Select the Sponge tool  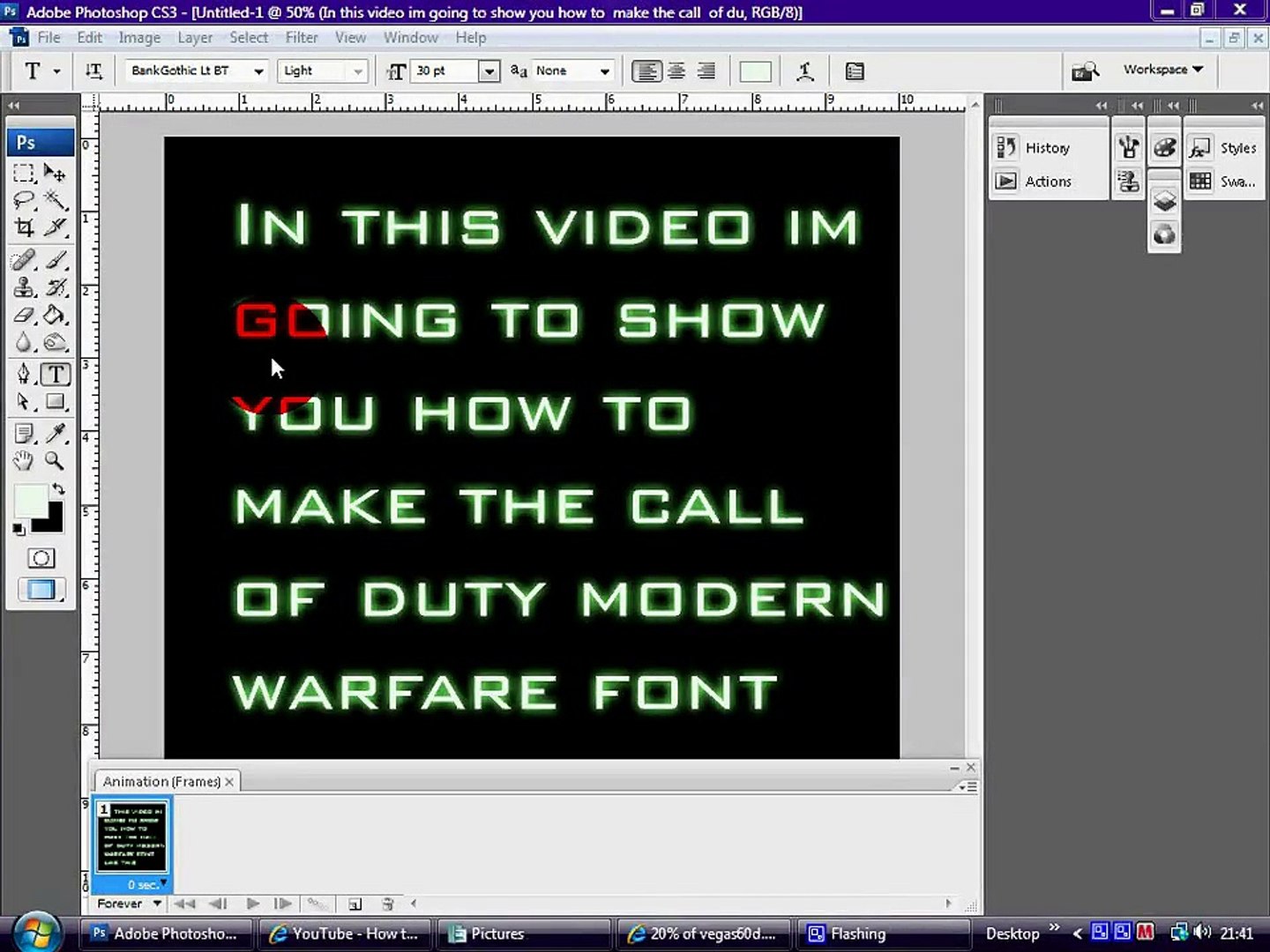55,342
